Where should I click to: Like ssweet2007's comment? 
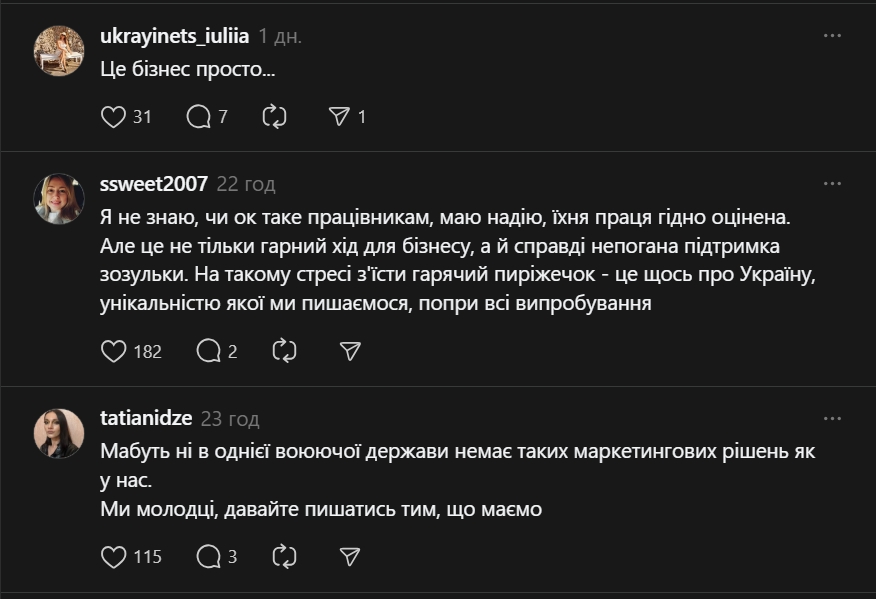coord(114,351)
